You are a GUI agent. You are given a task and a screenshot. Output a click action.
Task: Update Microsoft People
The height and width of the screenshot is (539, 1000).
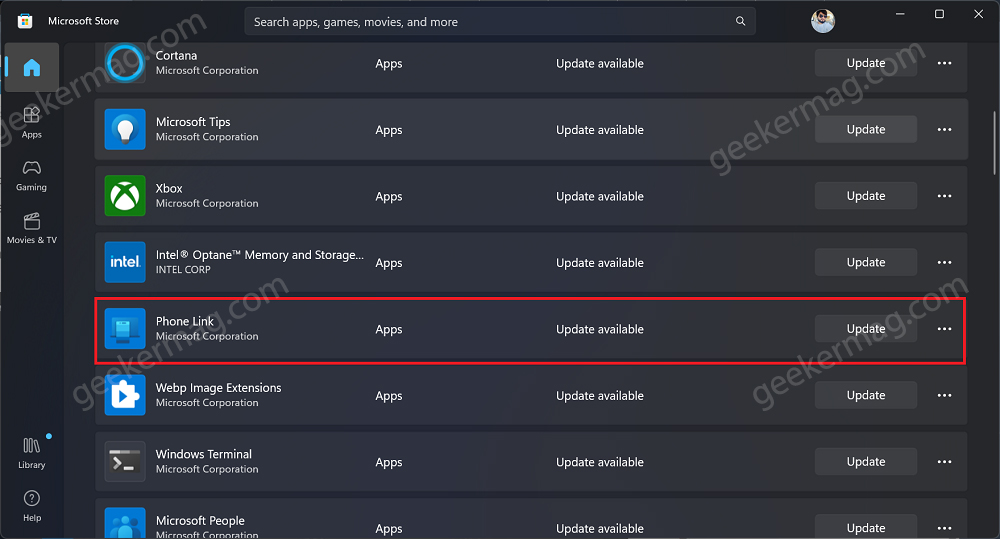click(x=866, y=527)
